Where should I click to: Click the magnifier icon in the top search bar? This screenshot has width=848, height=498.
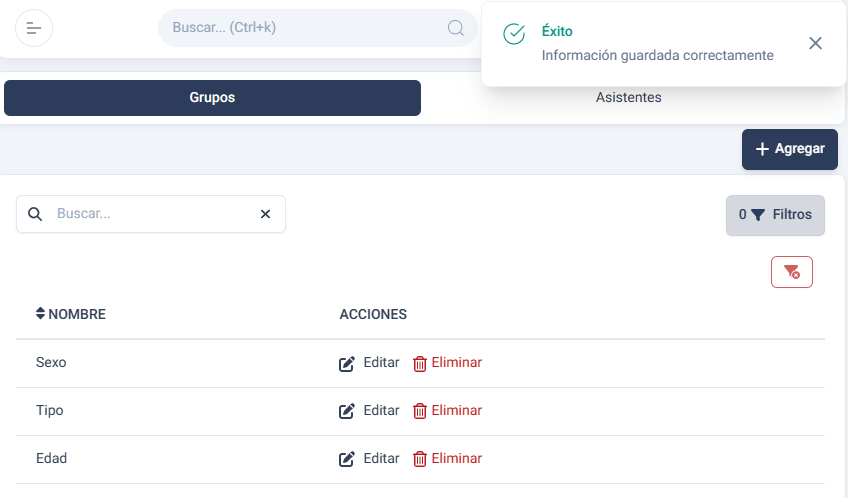pos(455,28)
